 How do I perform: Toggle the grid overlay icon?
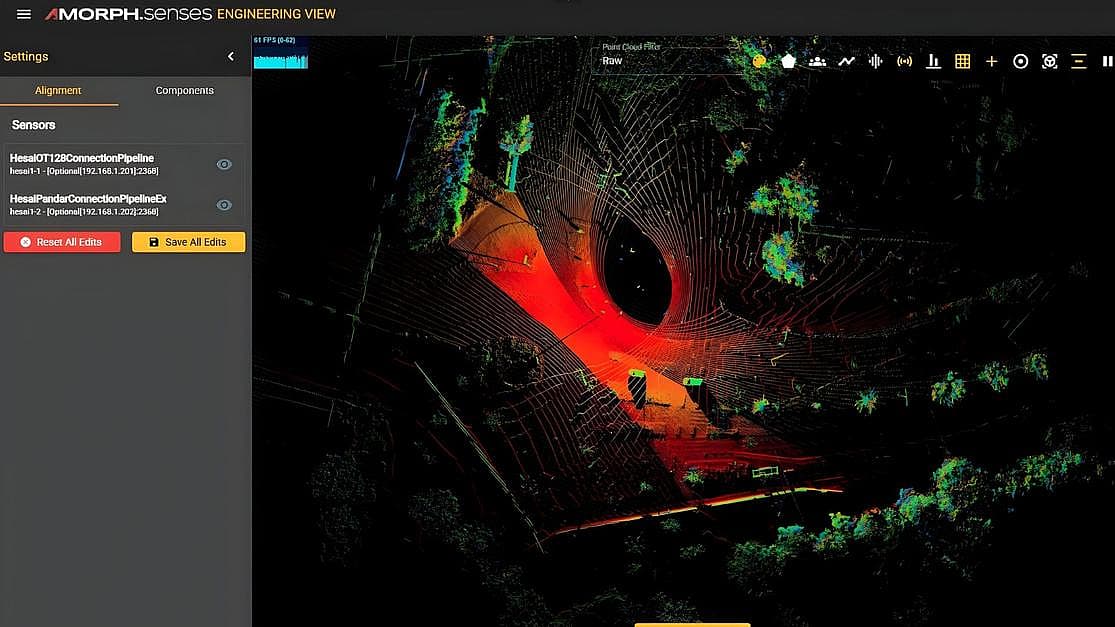click(x=962, y=61)
